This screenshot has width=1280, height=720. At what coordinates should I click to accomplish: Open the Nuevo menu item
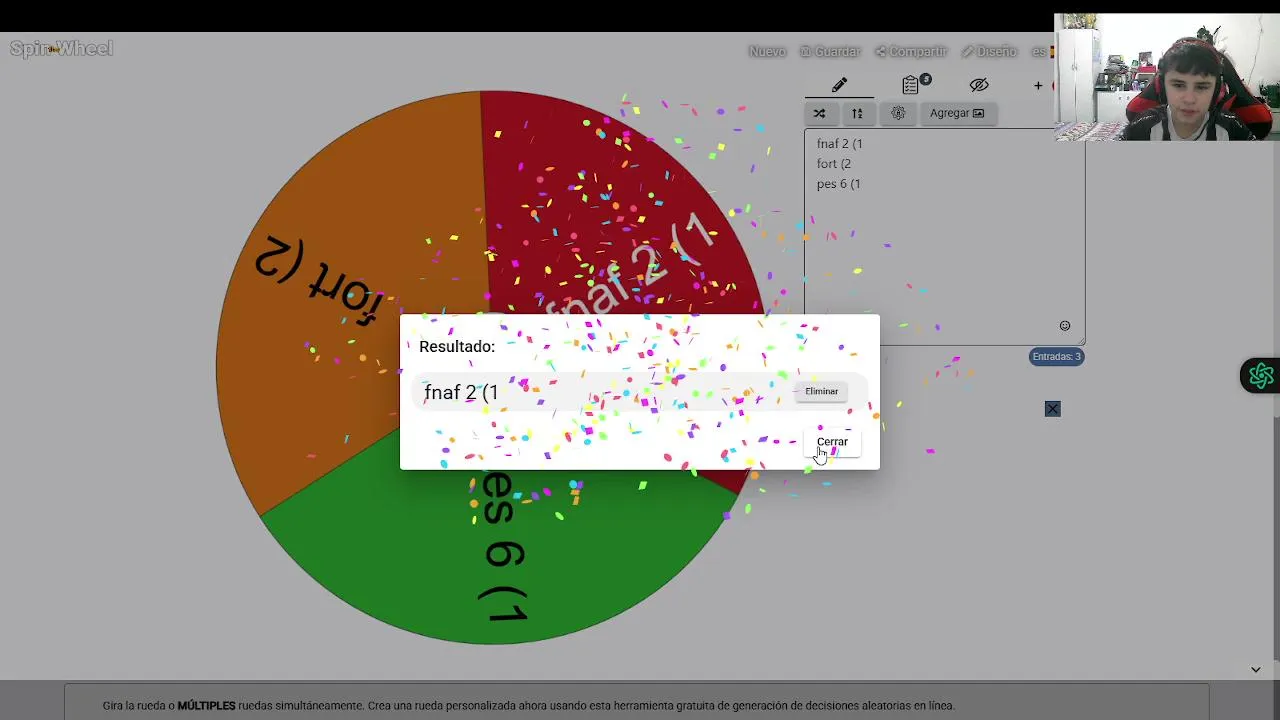click(767, 51)
